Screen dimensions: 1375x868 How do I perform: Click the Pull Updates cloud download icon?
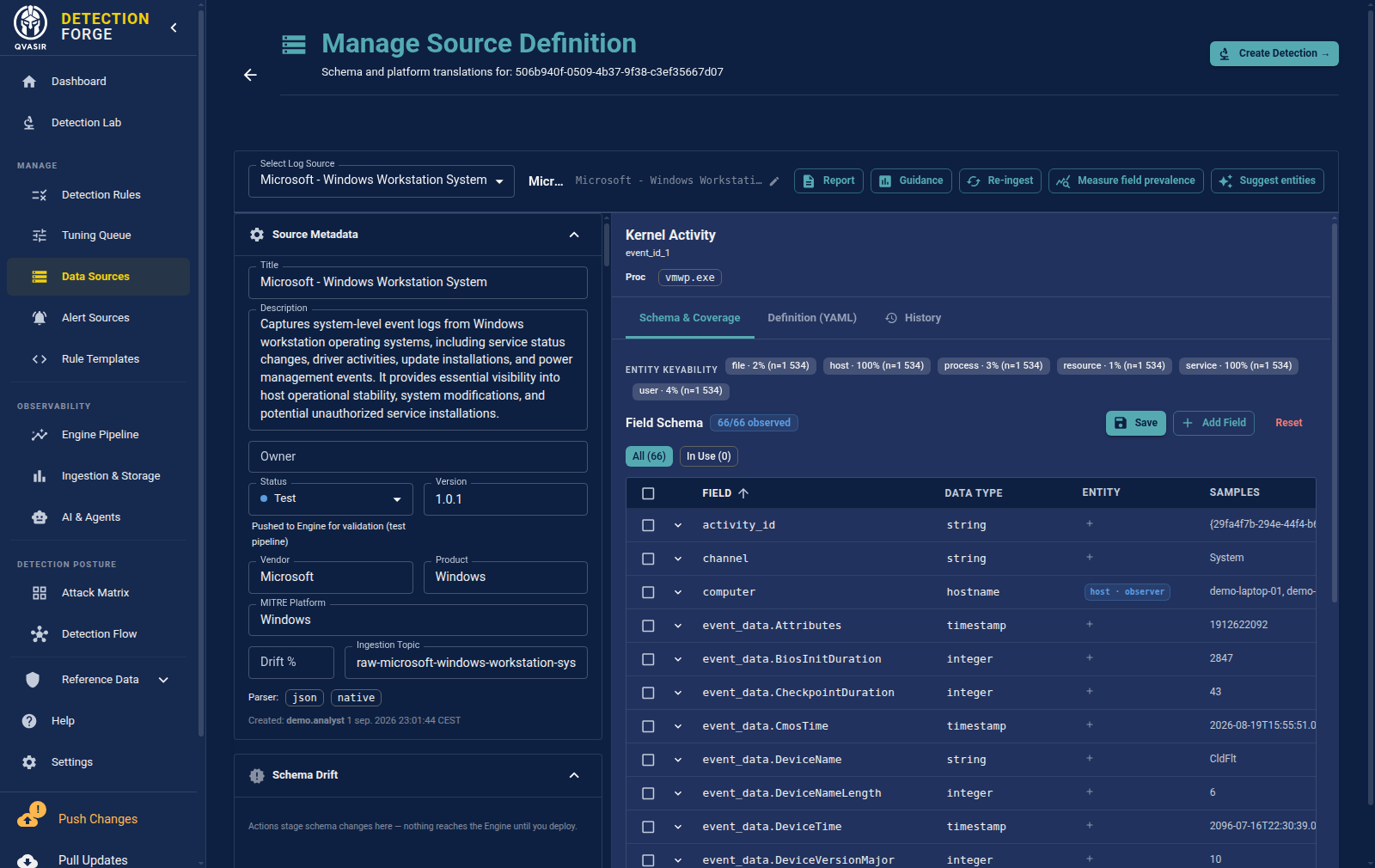click(x=27, y=860)
